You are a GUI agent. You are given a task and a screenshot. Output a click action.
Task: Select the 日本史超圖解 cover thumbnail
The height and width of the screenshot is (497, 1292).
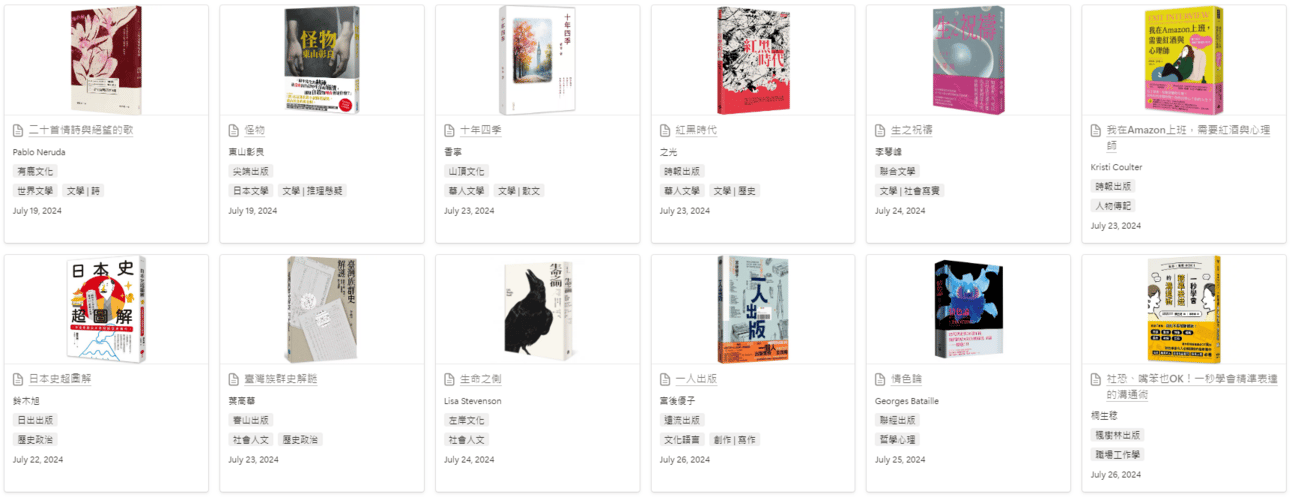point(106,310)
